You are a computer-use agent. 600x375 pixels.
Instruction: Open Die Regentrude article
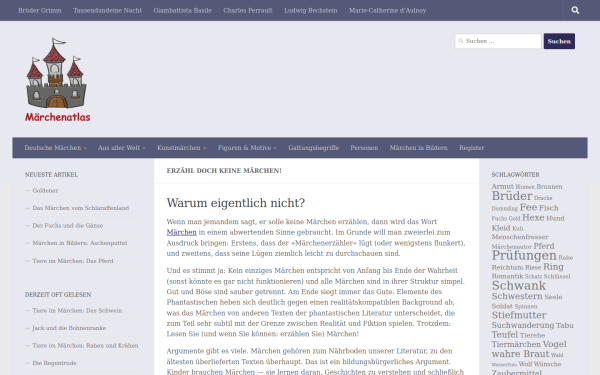[x=54, y=363]
